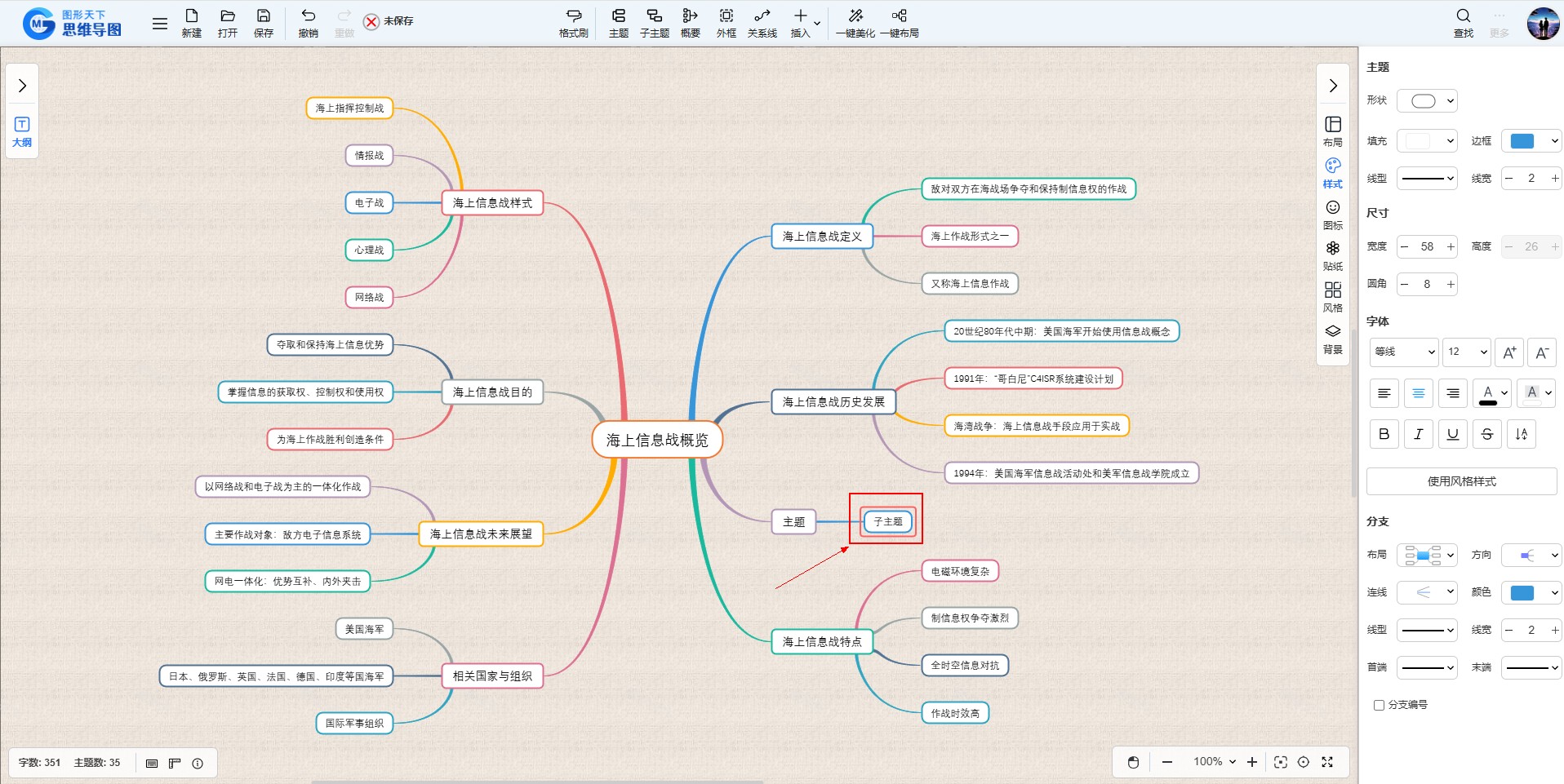Open the blue border (边框) color swatch
1564x784 pixels.
1531,141
